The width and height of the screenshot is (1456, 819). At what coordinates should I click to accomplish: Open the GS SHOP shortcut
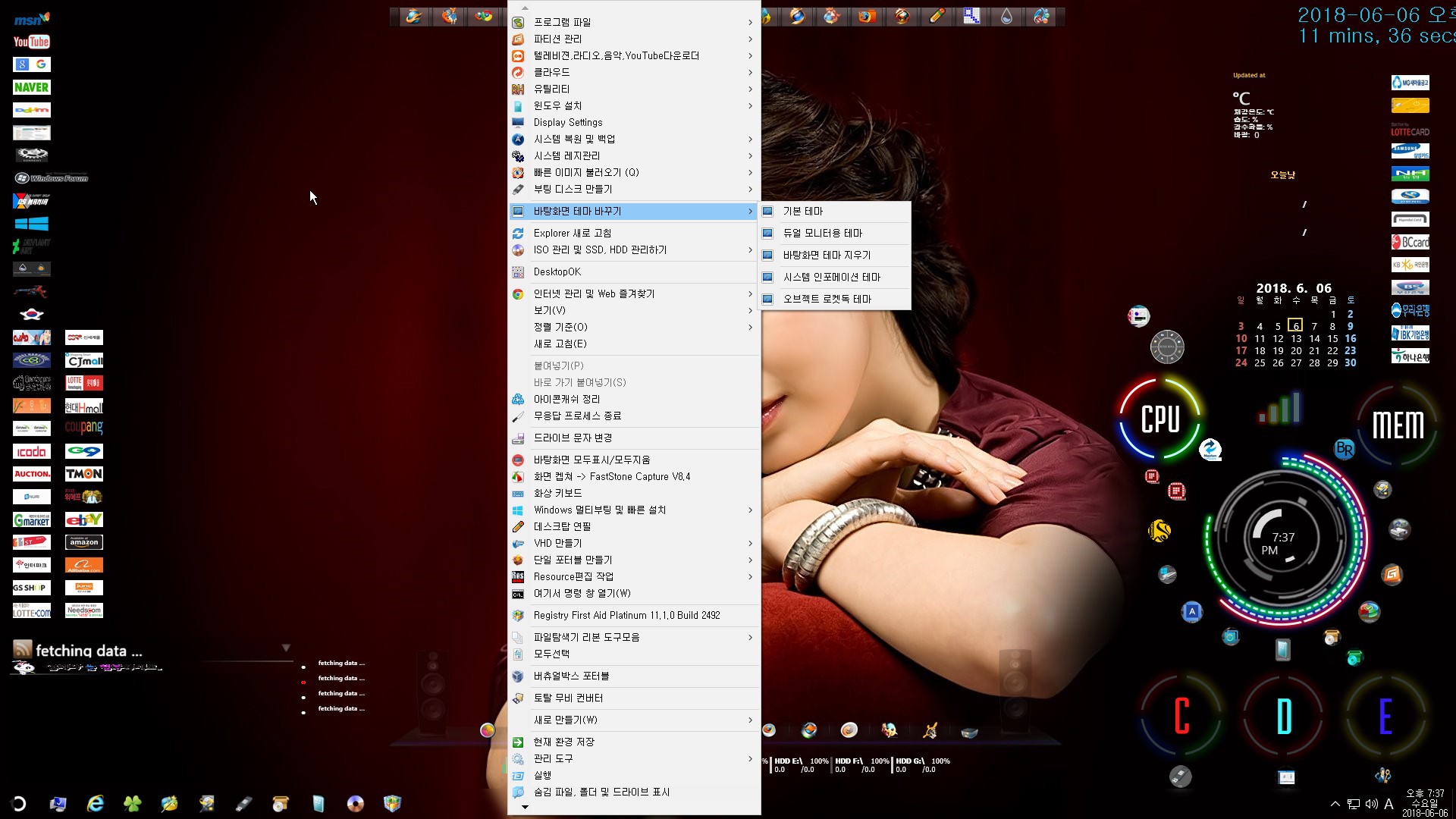[x=32, y=588]
